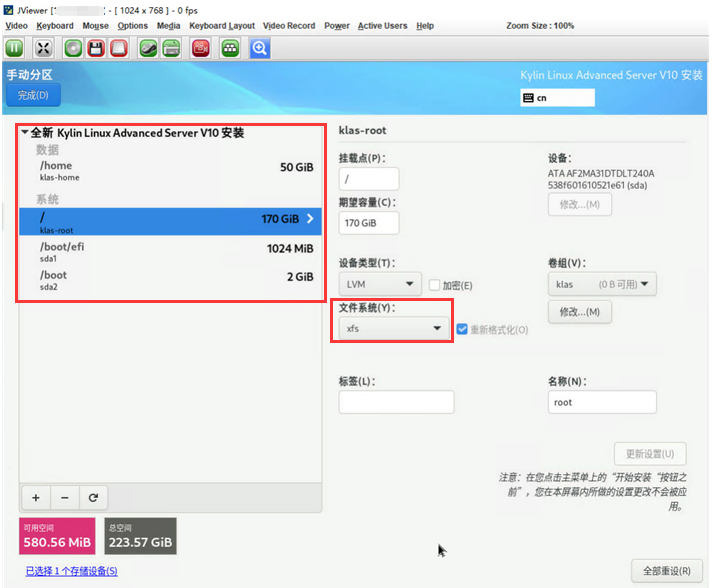This screenshot has height=588, width=714.
Task: Reload storage configuration from disk
Action: (x=93, y=498)
